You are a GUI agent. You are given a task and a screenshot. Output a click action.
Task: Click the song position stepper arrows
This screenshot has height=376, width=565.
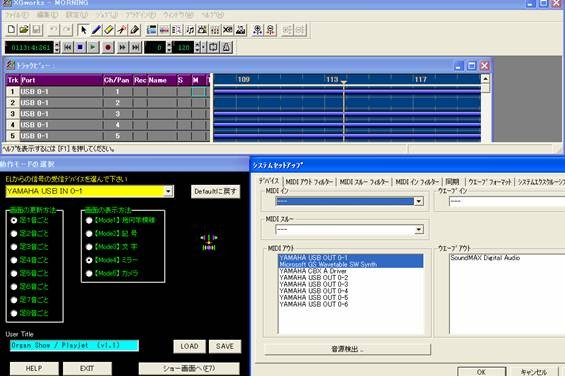coord(57,47)
